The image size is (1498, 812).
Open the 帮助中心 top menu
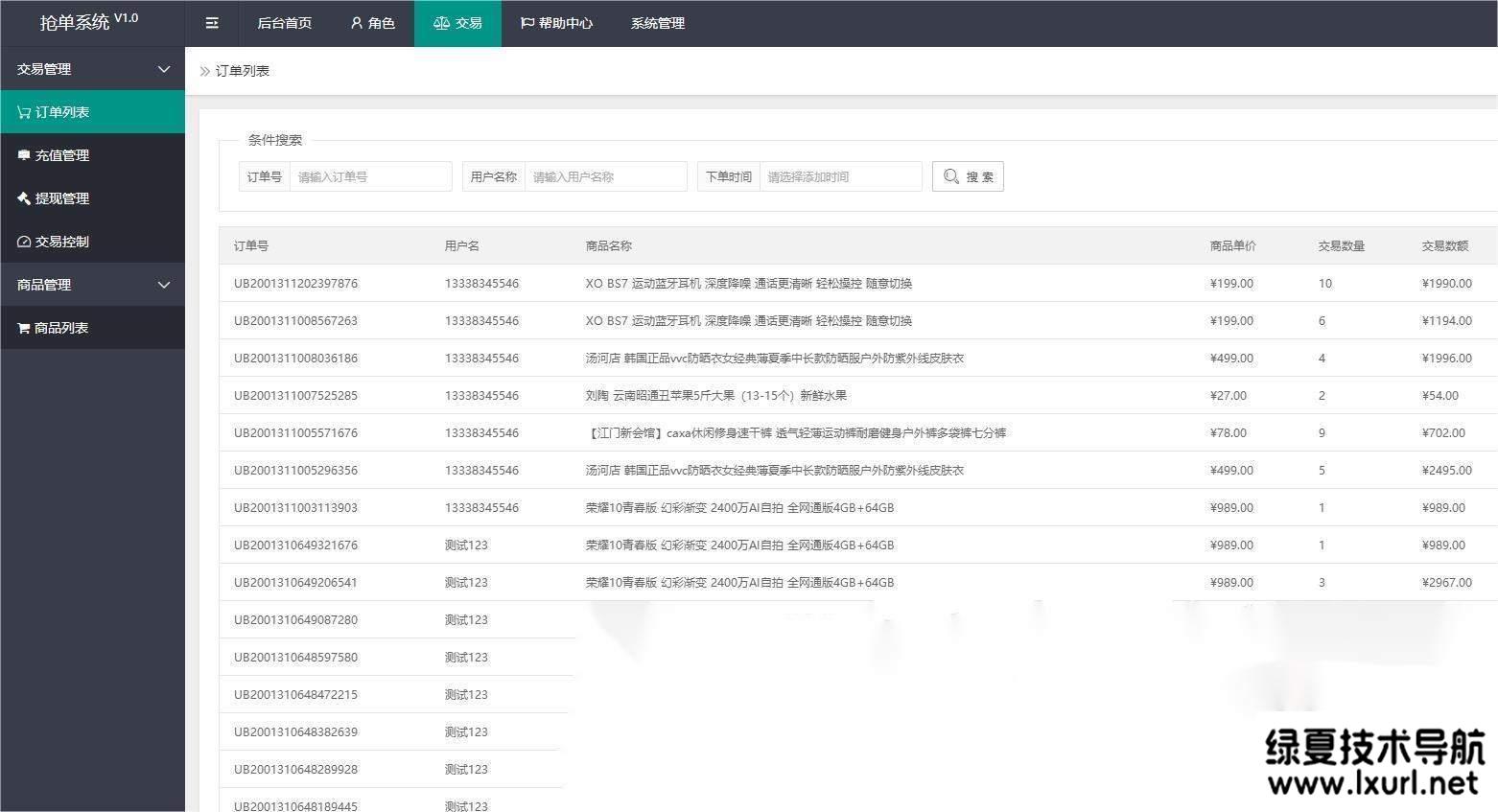coord(556,23)
